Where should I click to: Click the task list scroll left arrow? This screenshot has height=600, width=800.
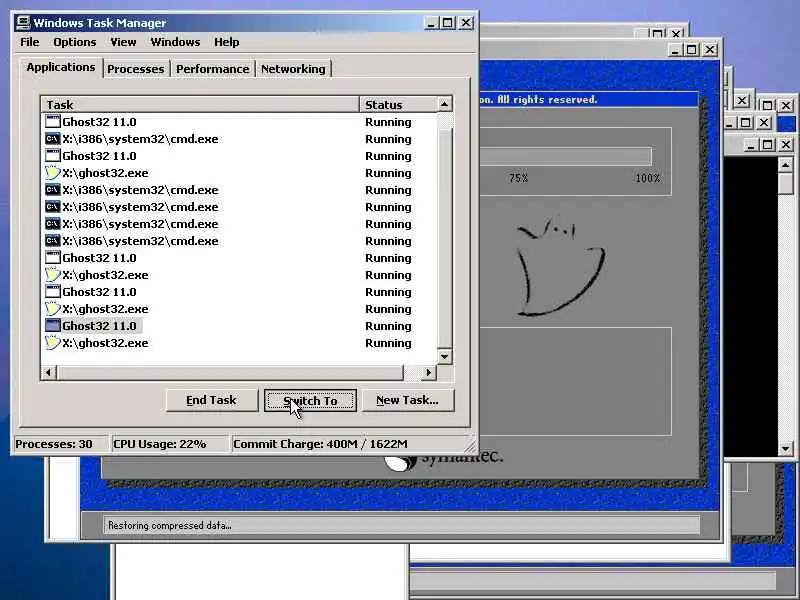[x=49, y=372]
